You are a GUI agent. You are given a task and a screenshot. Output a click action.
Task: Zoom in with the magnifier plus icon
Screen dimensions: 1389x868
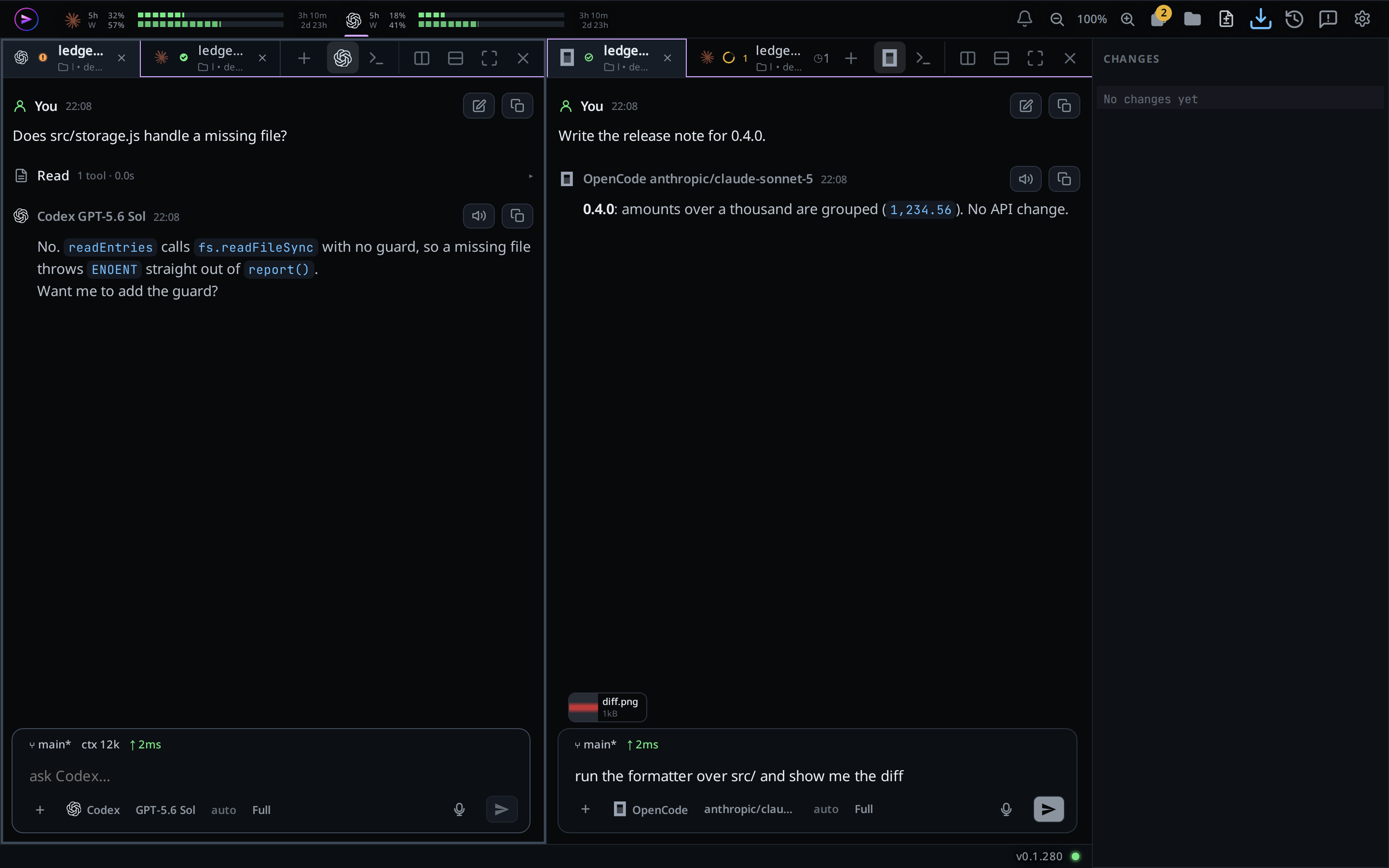pyautogui.click(x=1127, y=19)
